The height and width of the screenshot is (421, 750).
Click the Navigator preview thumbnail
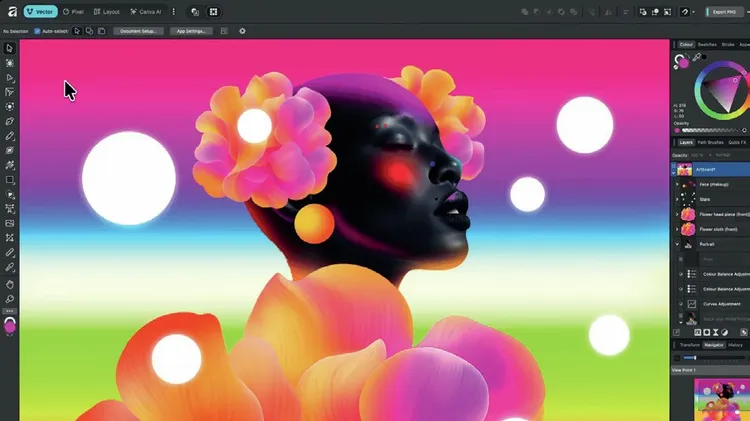[x=718, y=401]
